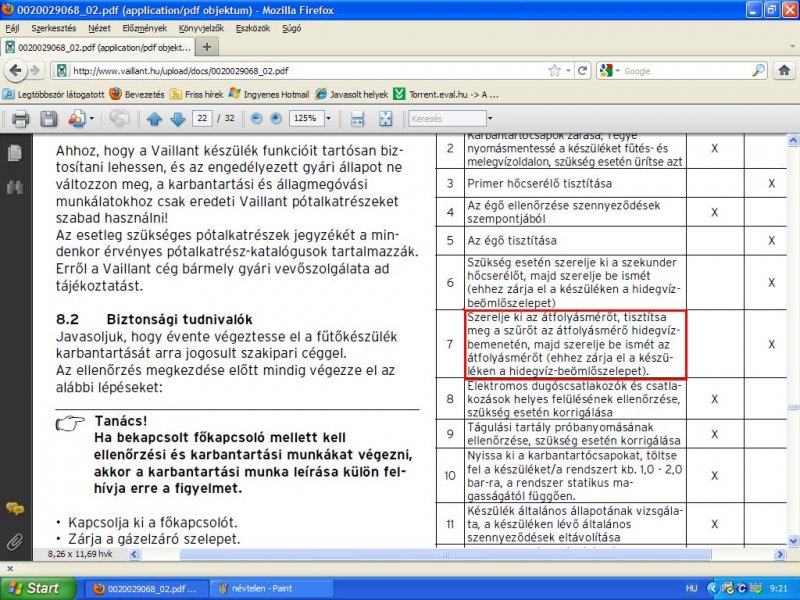Image resolution: width=800 pixels, height=600 pixels.
Task: Zoom in on the PDF
Action: click(276, 118)
